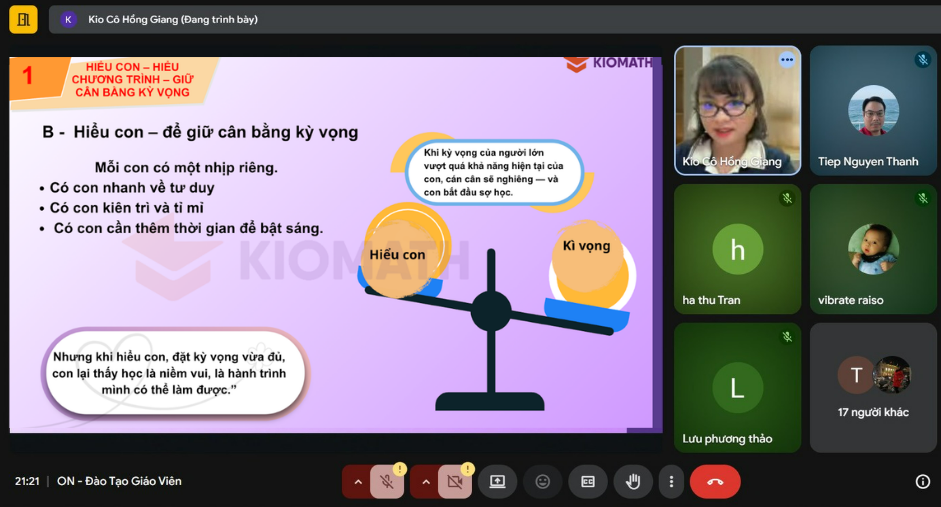The width and height of the screenshot is (941, 507).
Task: Turn on the camera in the call bar
Action: click(x=455, y=482)
